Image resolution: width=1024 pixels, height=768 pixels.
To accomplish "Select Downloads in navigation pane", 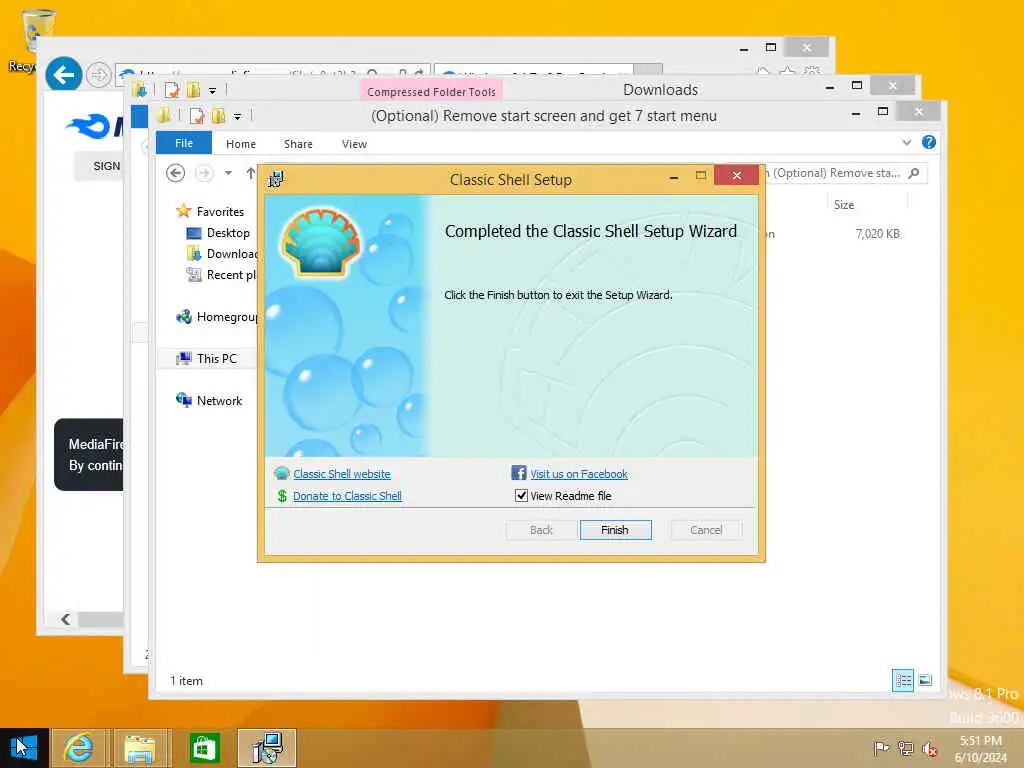I will pos(222,253).
